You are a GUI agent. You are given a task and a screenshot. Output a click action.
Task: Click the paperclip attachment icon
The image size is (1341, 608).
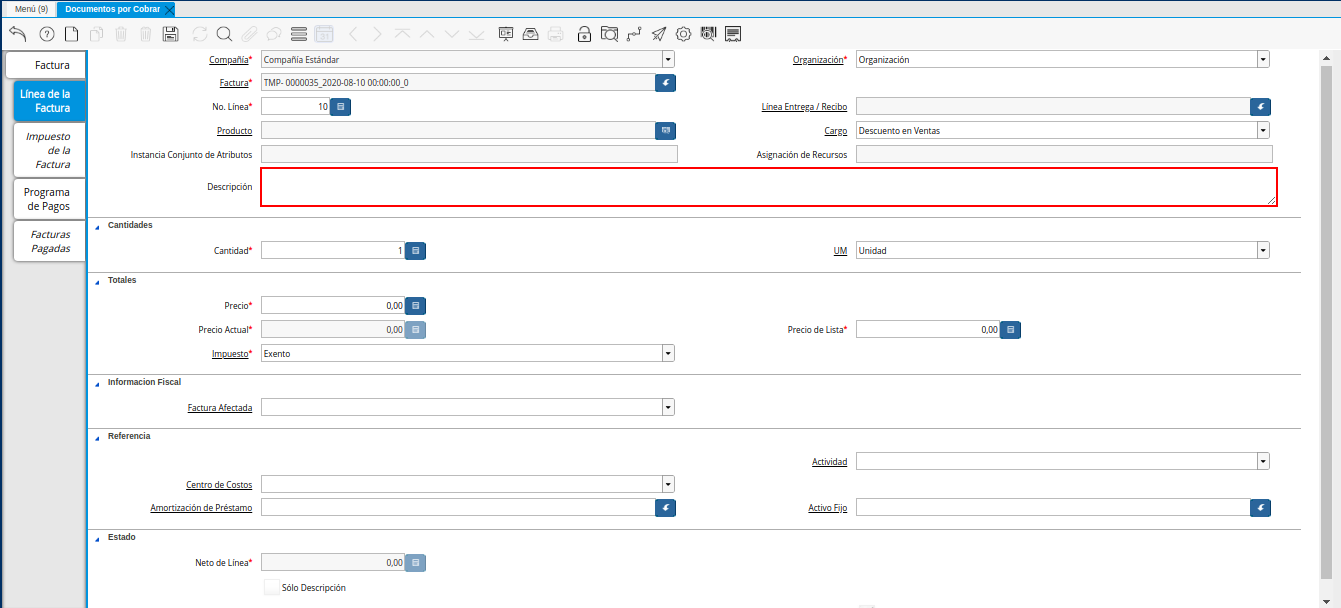click(249, 34)
